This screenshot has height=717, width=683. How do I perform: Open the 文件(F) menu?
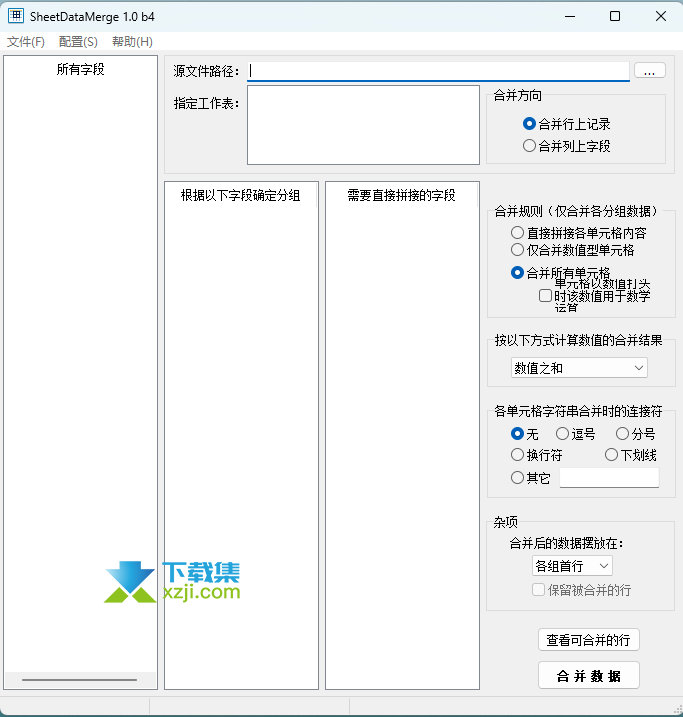26,42
